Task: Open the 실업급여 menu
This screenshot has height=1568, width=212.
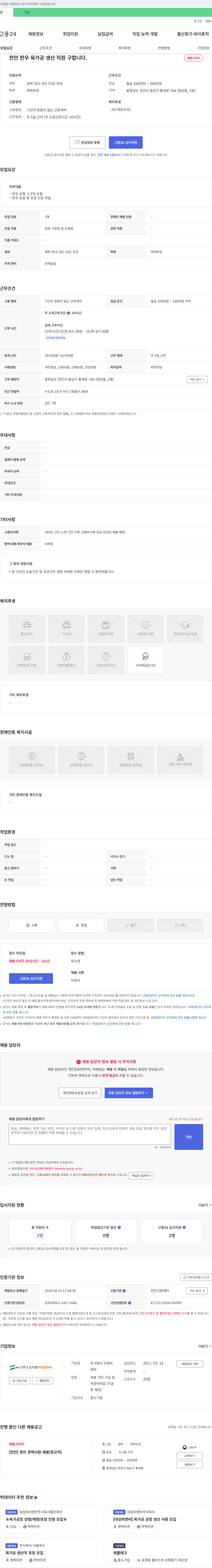Action: (x=105, y=34)
